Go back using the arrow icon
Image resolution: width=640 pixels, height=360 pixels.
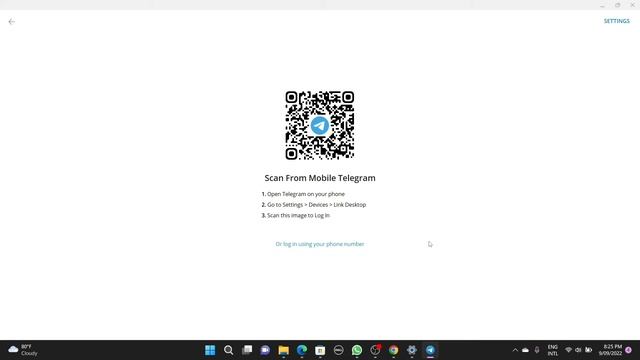coord(11,22)
